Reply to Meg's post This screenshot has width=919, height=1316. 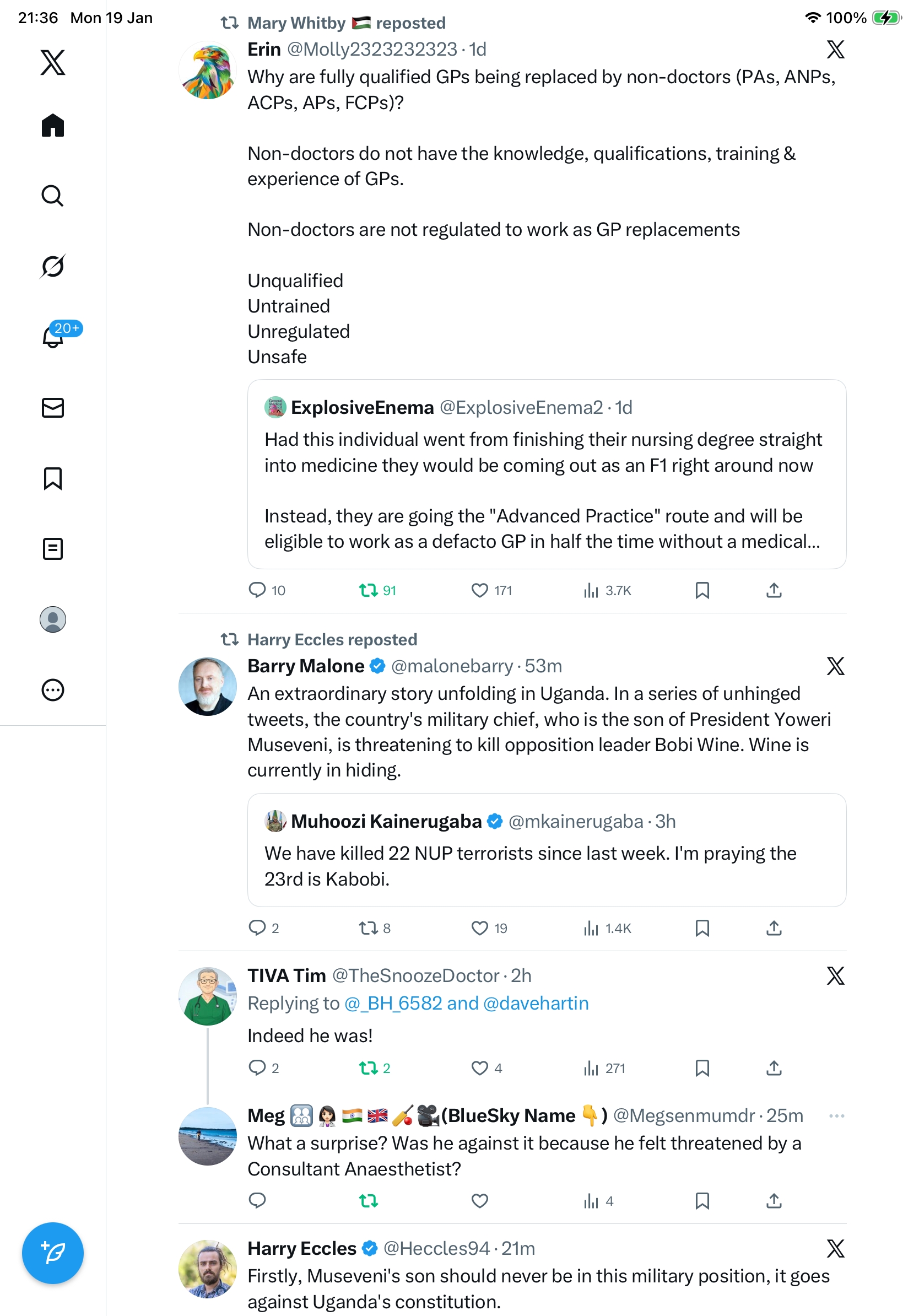pyautogui.click(x=257, y=1200)
